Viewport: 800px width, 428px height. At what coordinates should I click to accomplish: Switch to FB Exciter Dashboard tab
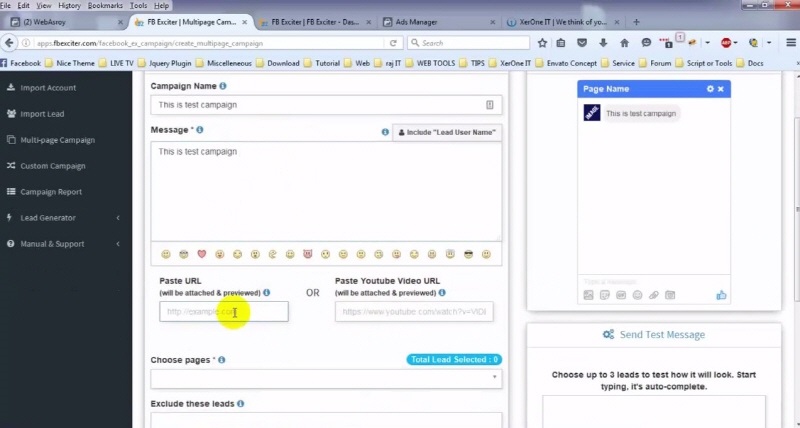pos(315,22)
